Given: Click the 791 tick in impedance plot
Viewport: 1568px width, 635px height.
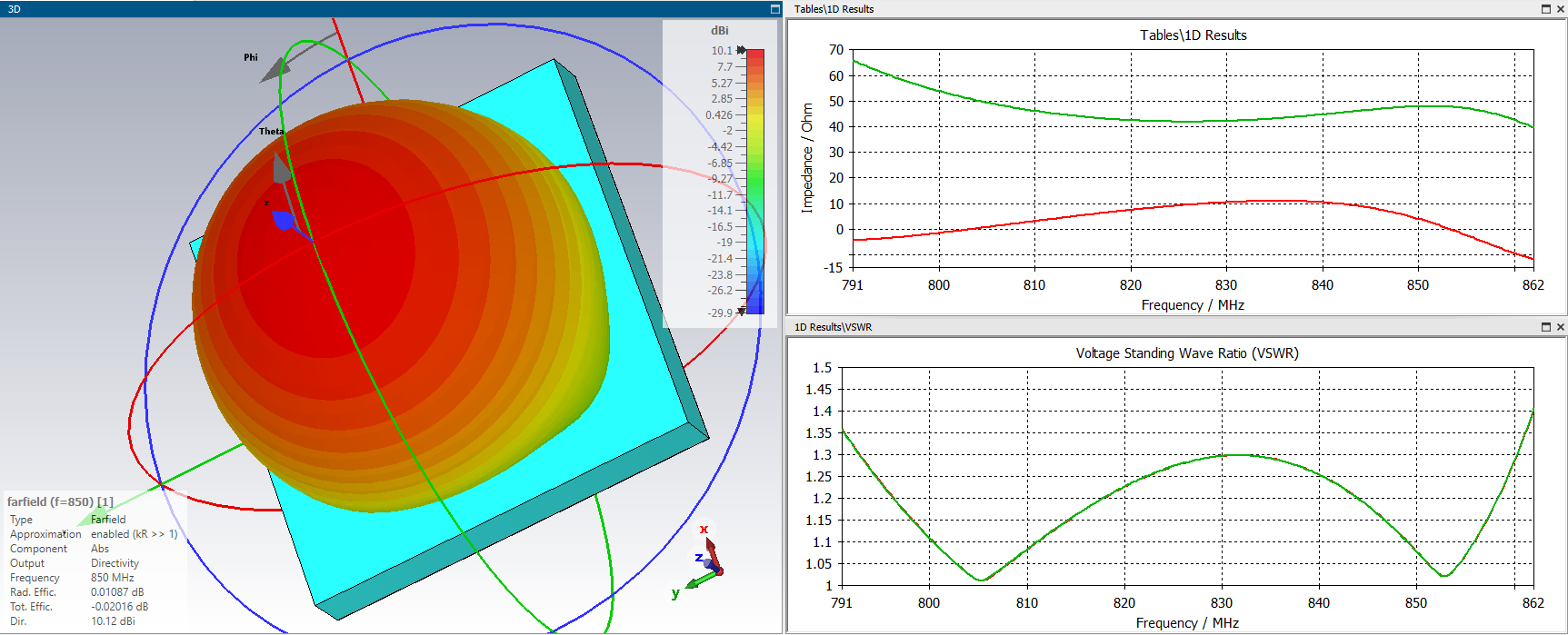Looking at the screenshot, I should [x=853, y=285].
